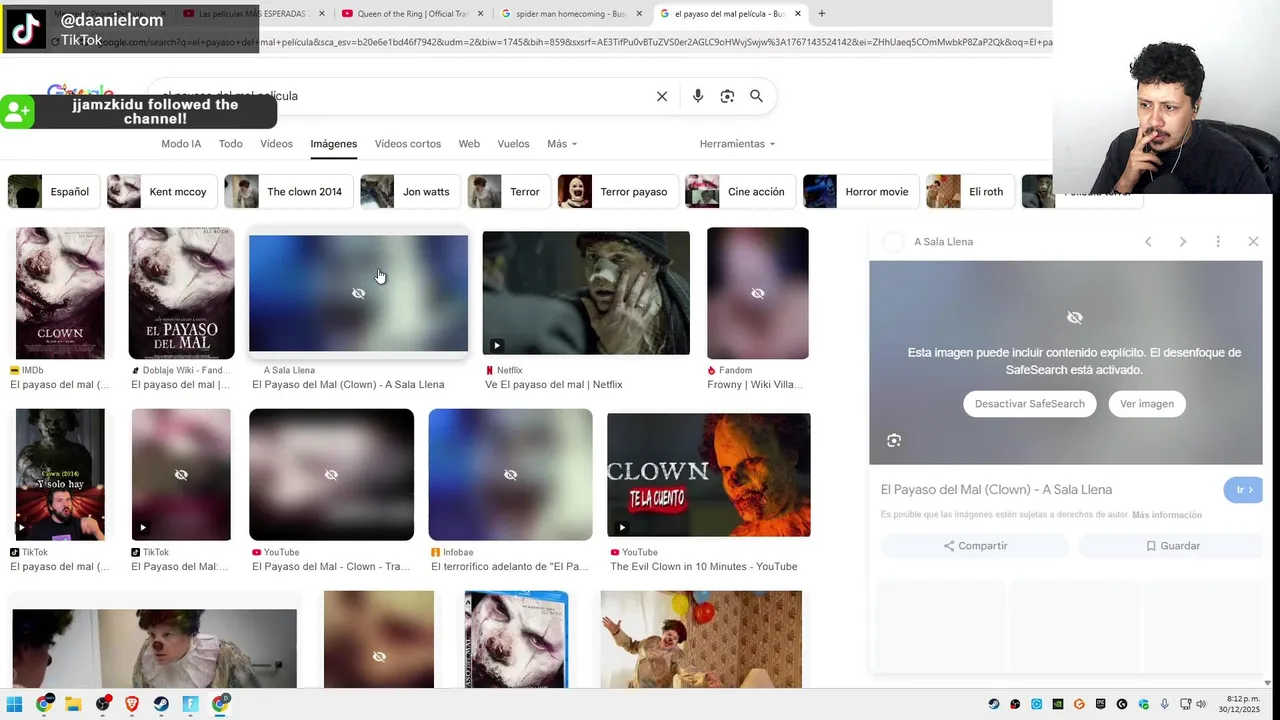The image size is (1280, 720).
Task: Select the Imágenes tab
Action: pos(333,144)
